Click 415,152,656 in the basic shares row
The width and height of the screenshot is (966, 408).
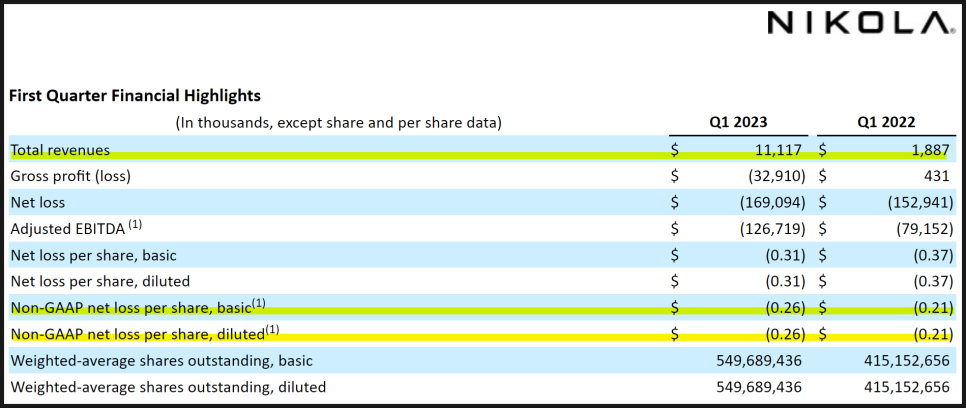click(x=907, y=361)
